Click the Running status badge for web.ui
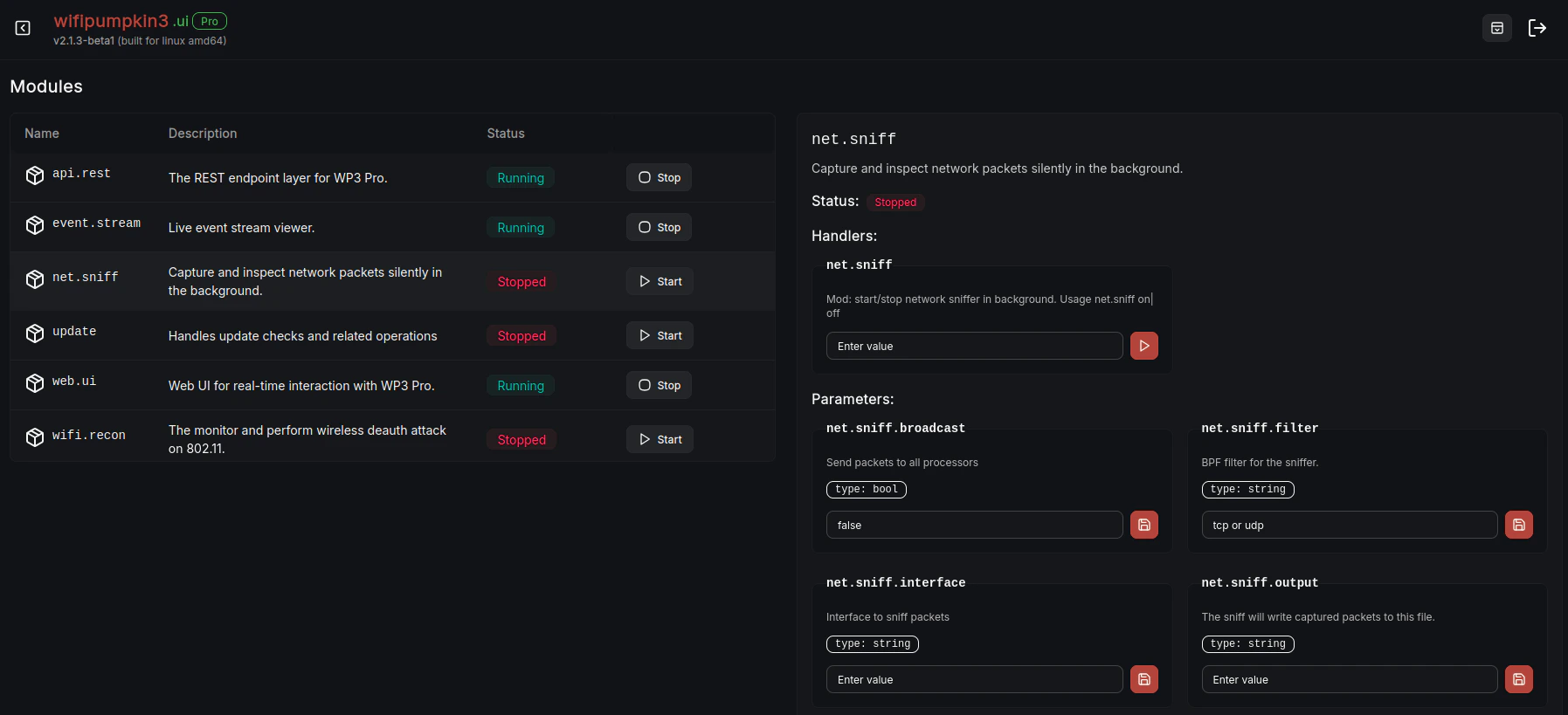The width and height of the screenshot is (1568, 715). coord(521,385)
